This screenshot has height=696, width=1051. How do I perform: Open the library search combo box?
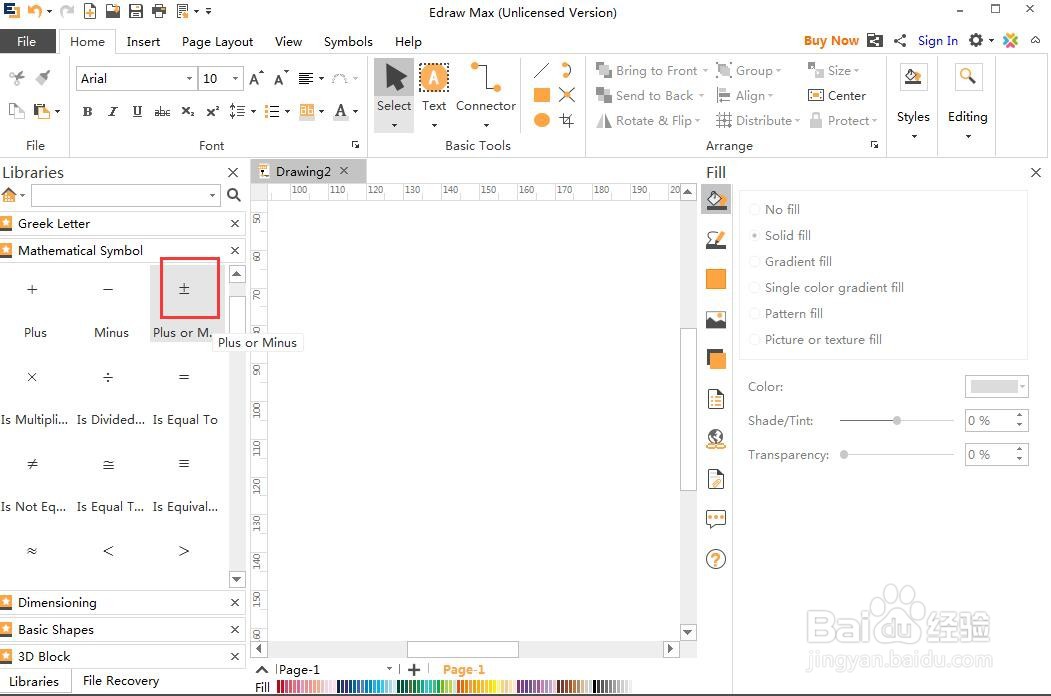[125, 195]
